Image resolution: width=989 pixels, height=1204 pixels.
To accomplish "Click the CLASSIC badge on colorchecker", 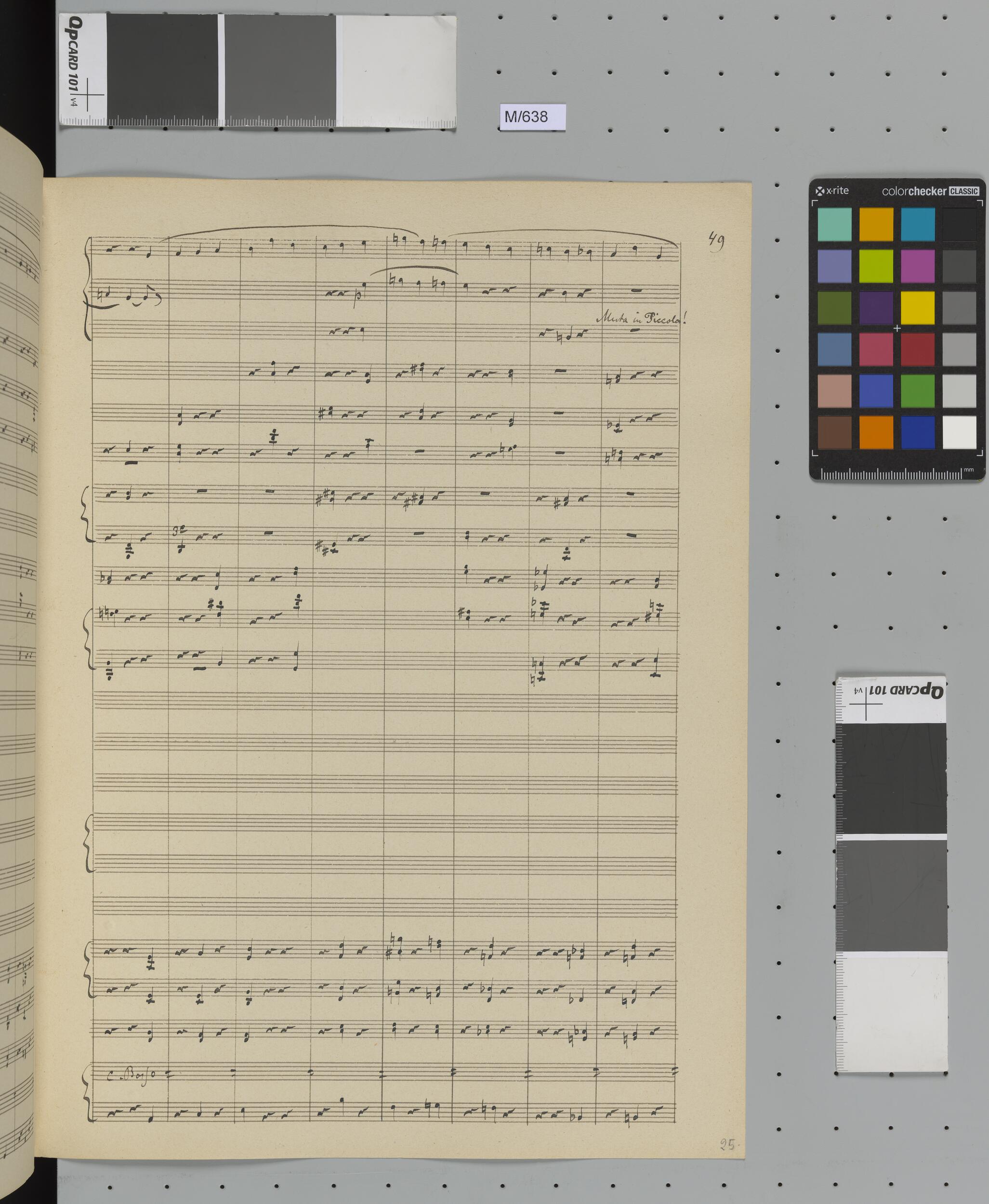I will coord(964,191).
